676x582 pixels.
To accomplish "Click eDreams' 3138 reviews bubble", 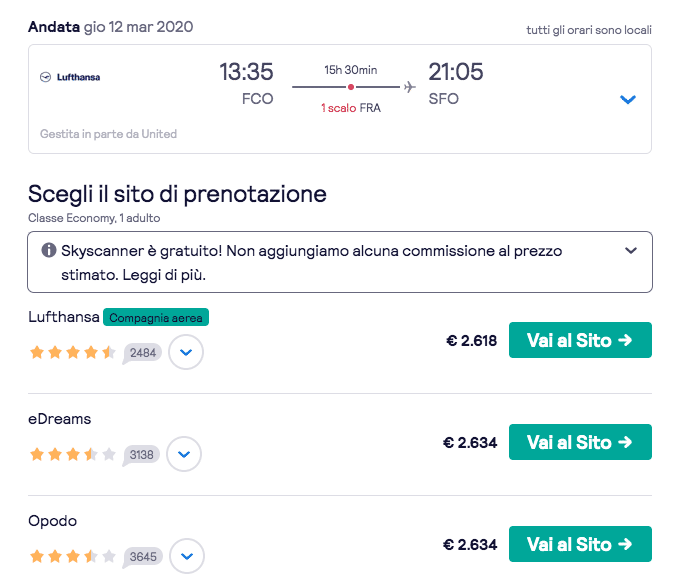I will point(142,454).
